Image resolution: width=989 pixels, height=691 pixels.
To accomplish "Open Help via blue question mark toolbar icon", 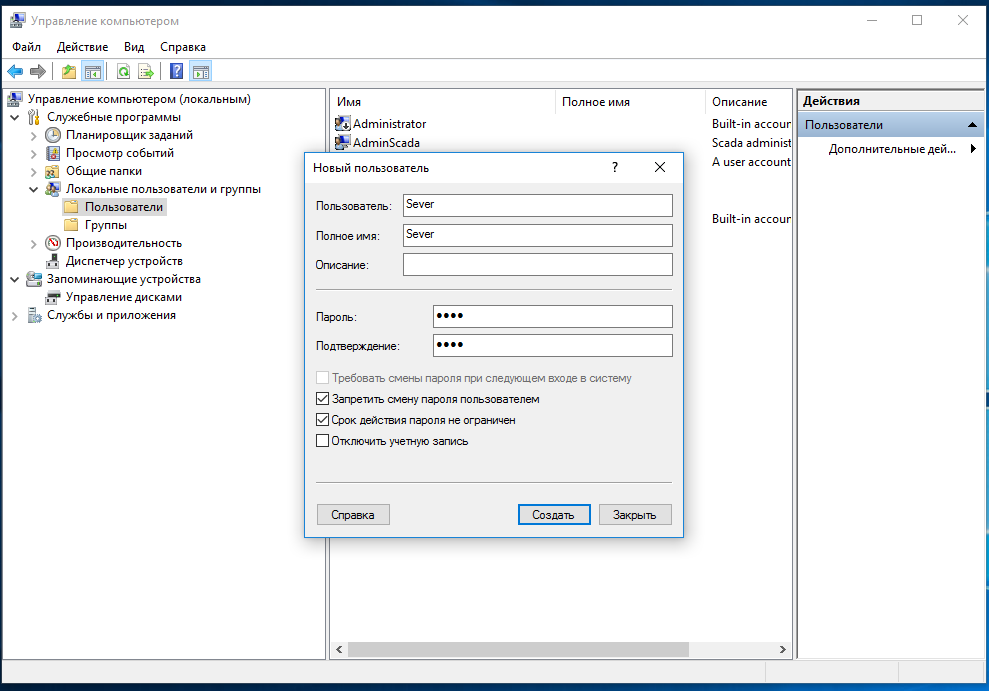I will [177, 71].
